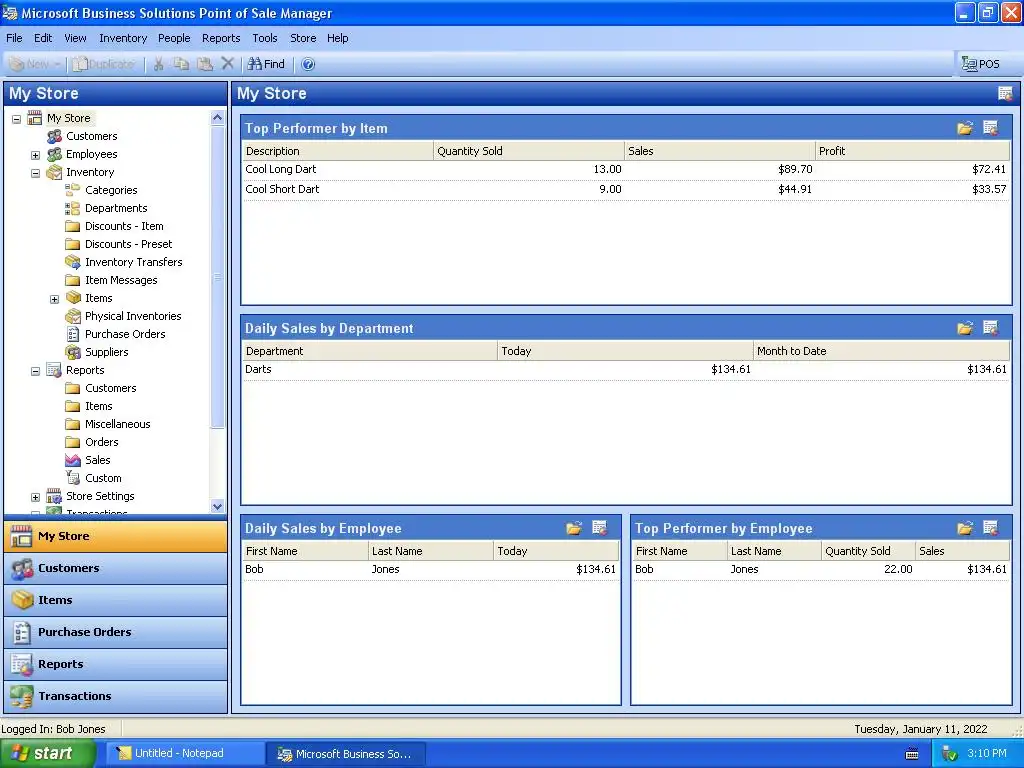Viewport: 1024px width, 768px height.
Task: Open the Tools menu
Action: click(264, 38)
